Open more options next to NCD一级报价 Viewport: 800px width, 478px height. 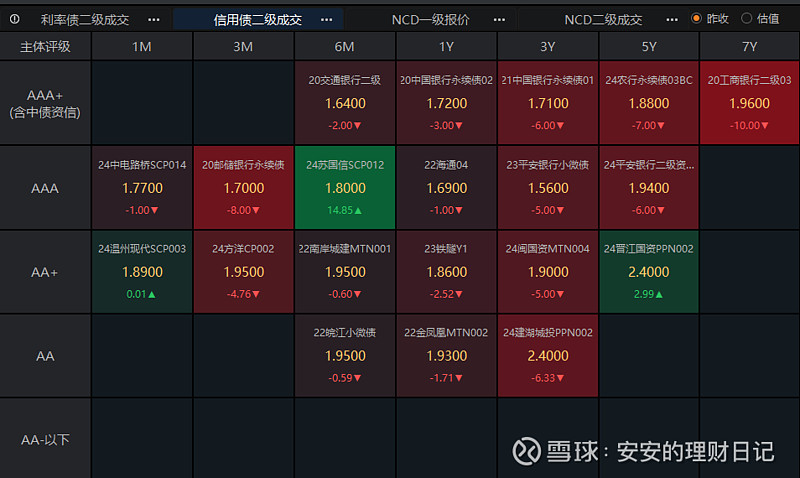pos(499,20)
